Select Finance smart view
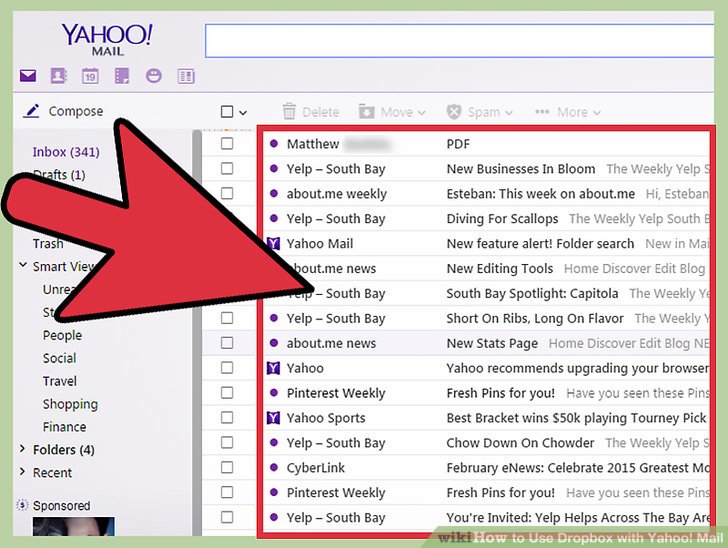The image size is (728, 548). point(65,427)
